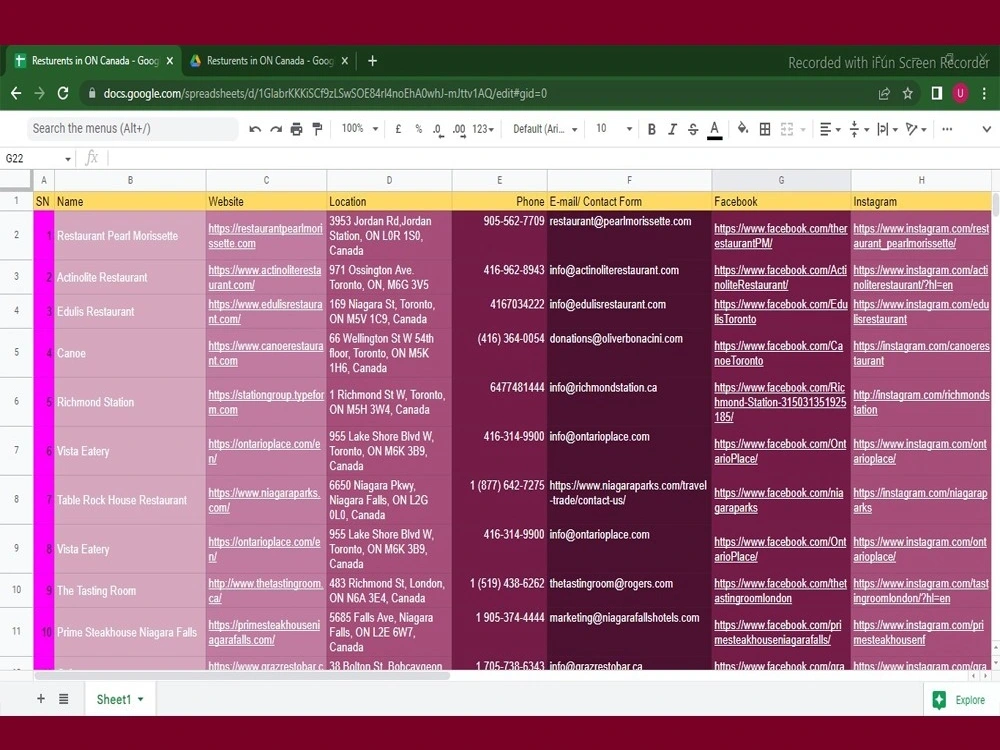The width and height of the screenshot is (1000, 750).
Task: Select column G header
Action: (781, 180)
